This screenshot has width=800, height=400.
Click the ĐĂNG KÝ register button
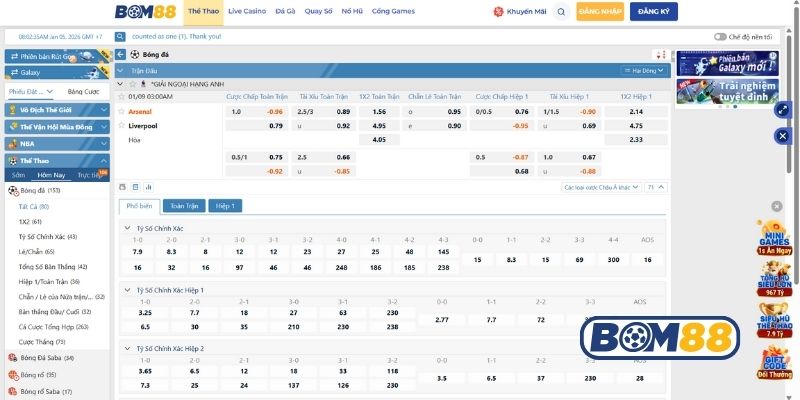click(x=652, y=12)
